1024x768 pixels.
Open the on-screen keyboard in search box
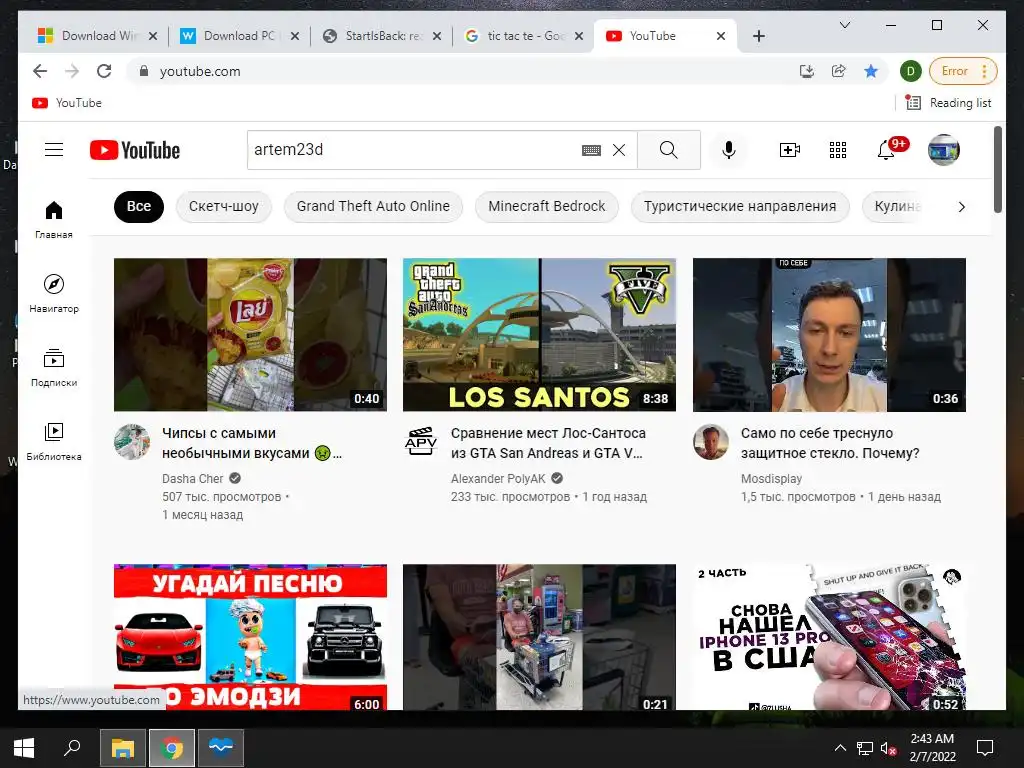coord(591,150)
